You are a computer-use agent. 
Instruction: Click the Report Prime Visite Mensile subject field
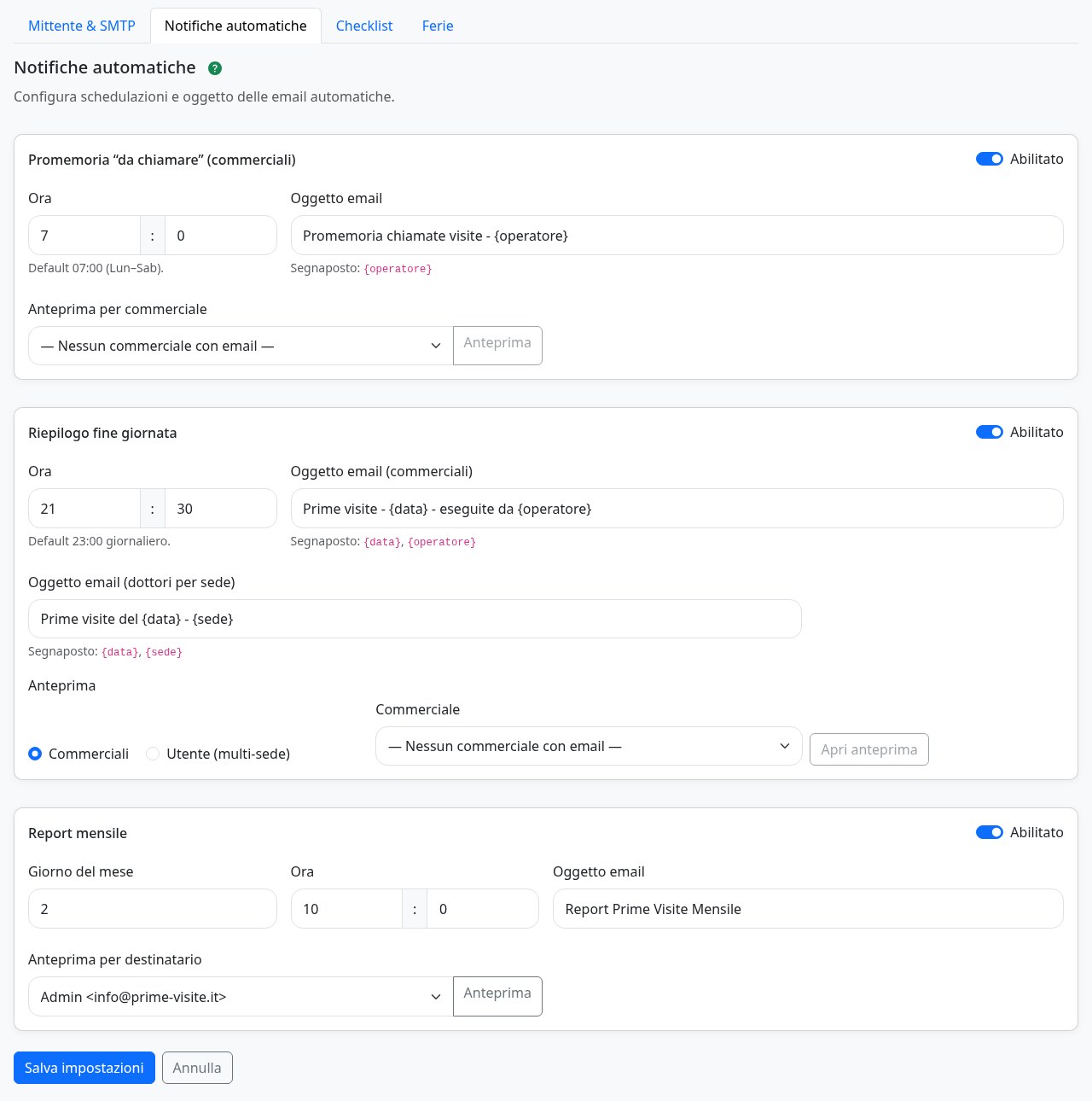coord(808,909)
